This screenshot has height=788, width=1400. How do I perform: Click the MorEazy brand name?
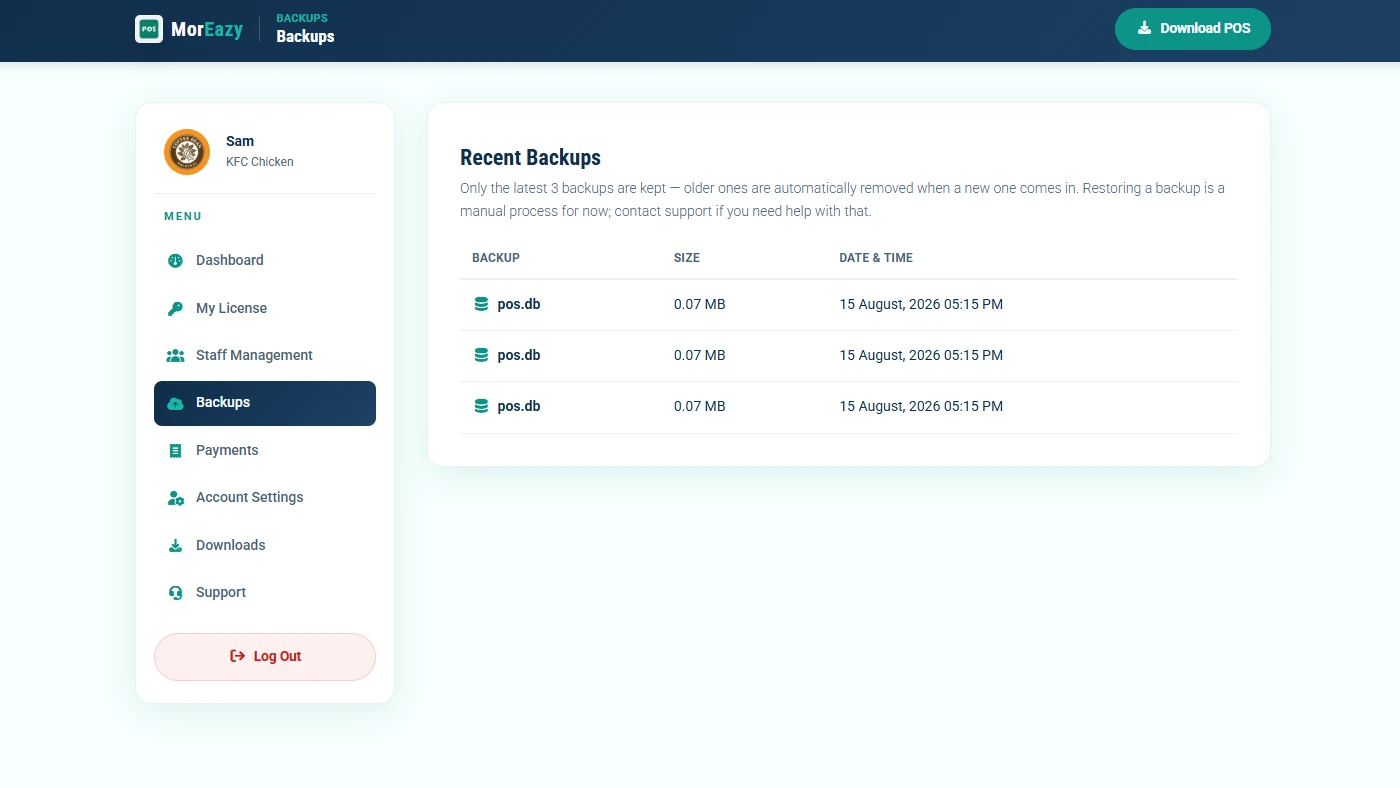tap(207, 29)
